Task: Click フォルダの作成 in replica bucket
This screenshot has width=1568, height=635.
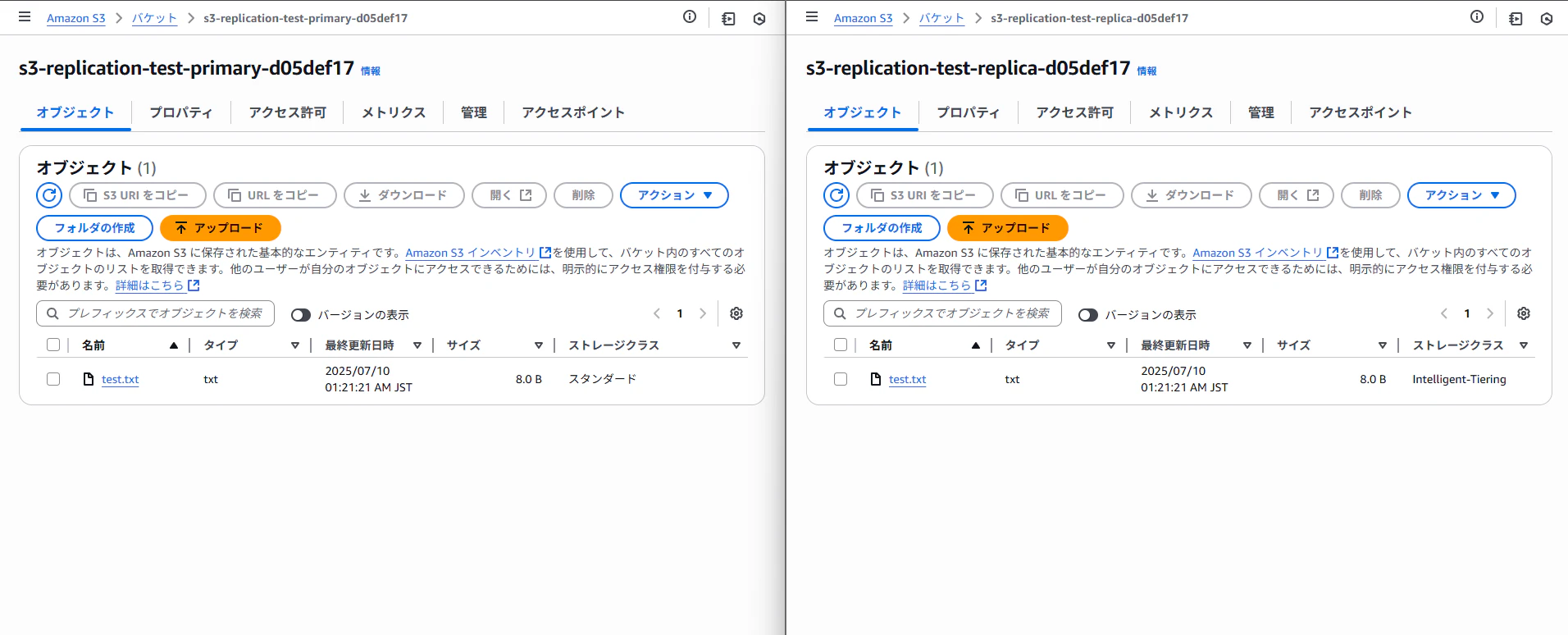Action: pyautogui.click(x=882, y=228)
